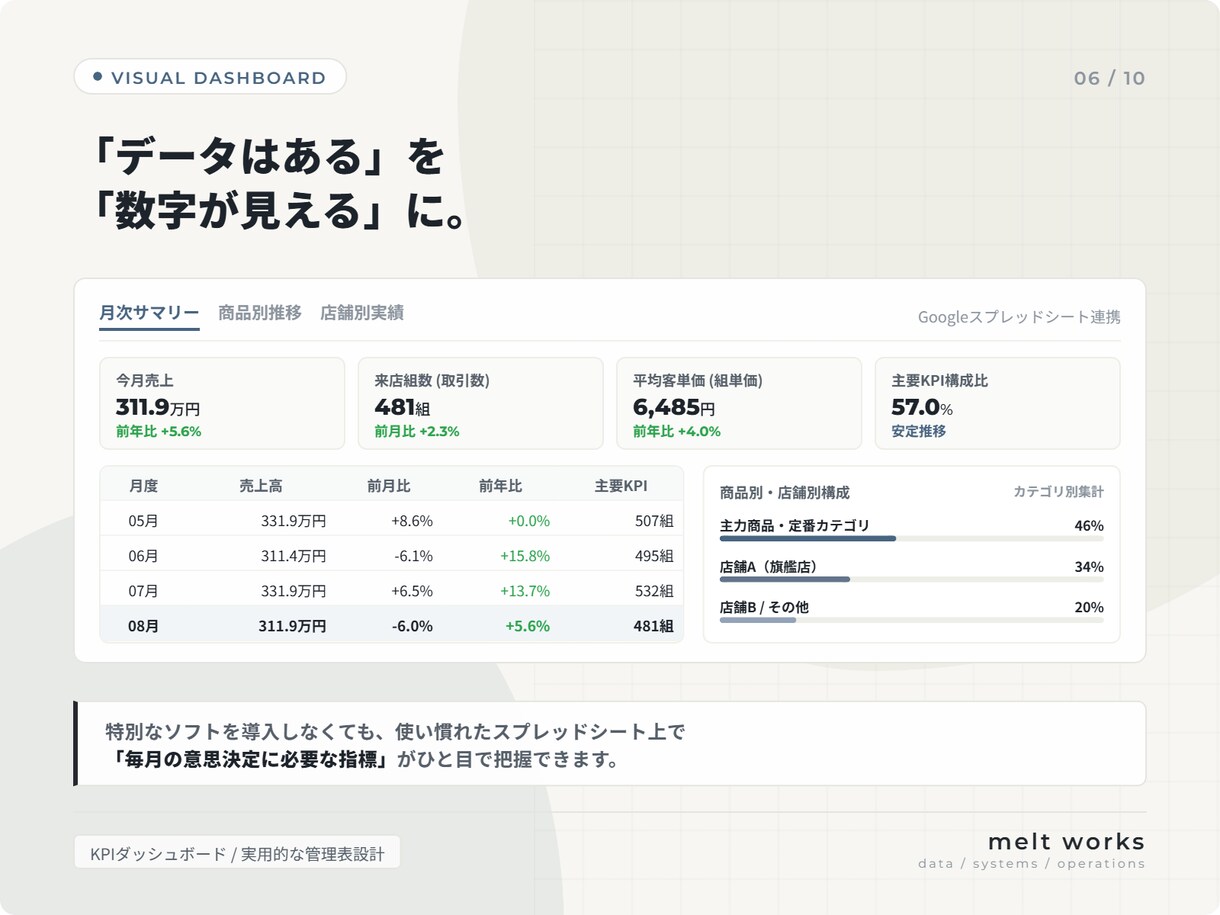
Task: Click the 495組 KPI cell
Action: click(x=654, y=556)
